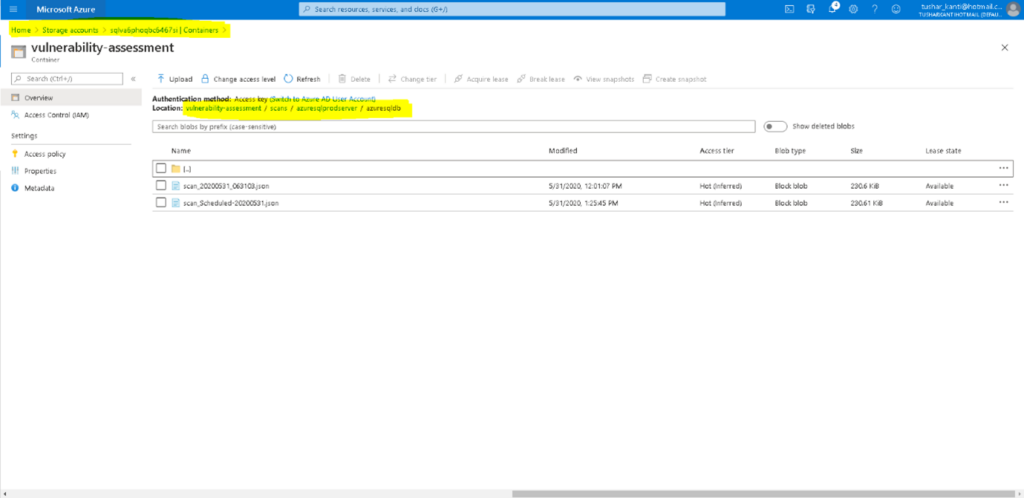1024x498 pixels.
Task: Check the box for the [..] folder row
Action: click(x=161, y=168)
